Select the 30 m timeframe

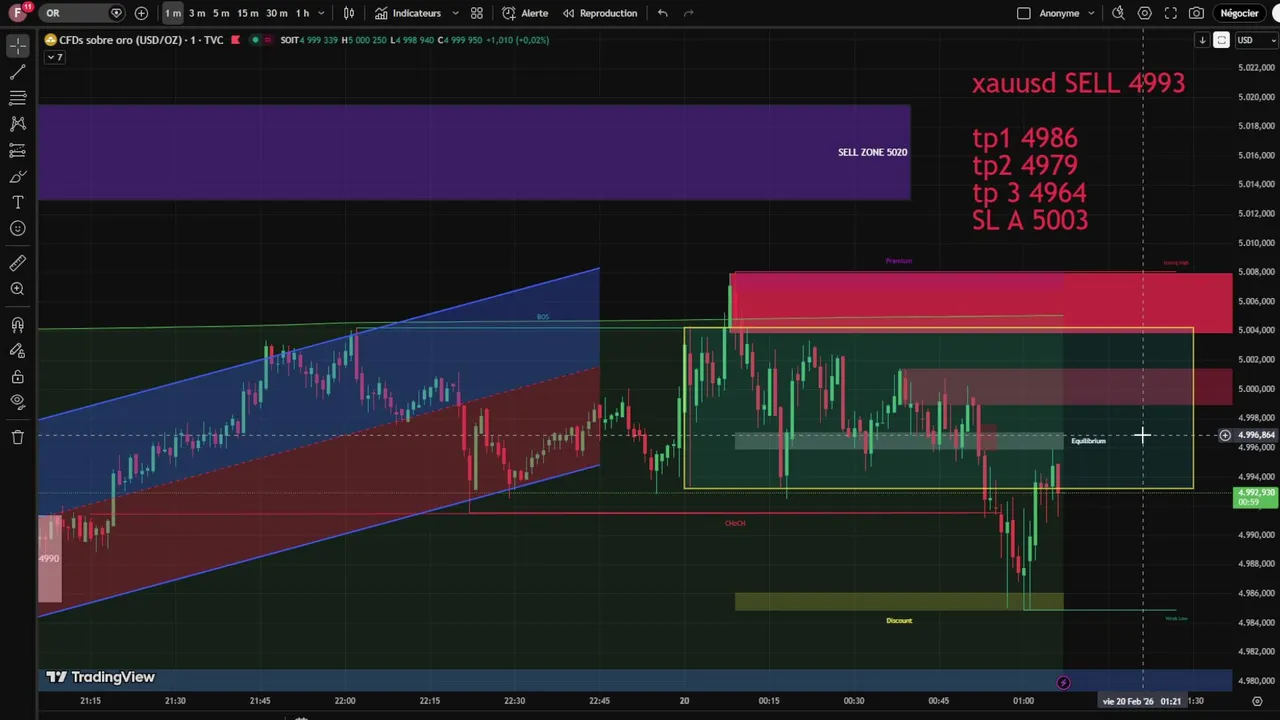[x=276, y=13]
